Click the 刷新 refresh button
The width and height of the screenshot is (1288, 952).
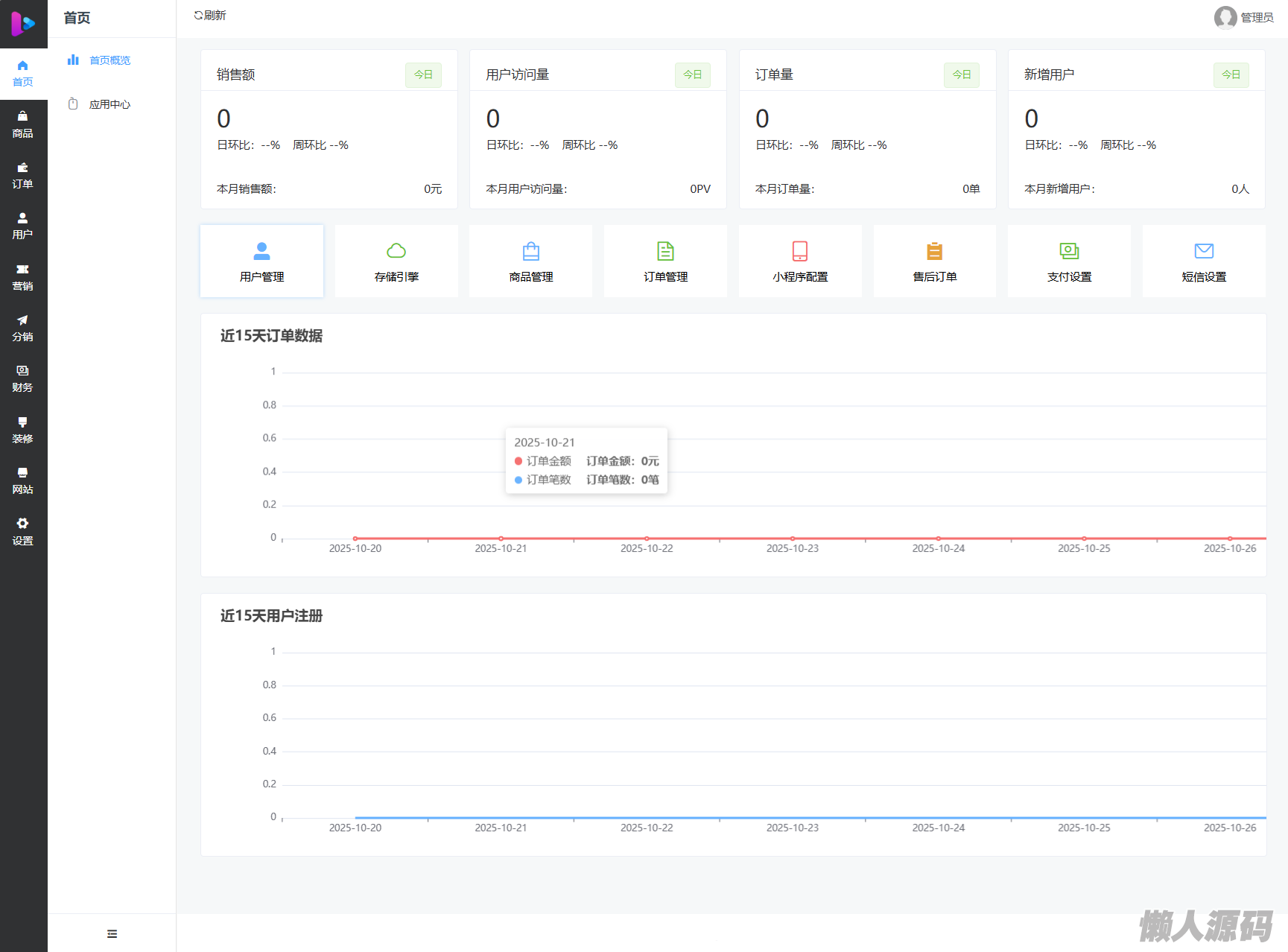pos(210,16)
